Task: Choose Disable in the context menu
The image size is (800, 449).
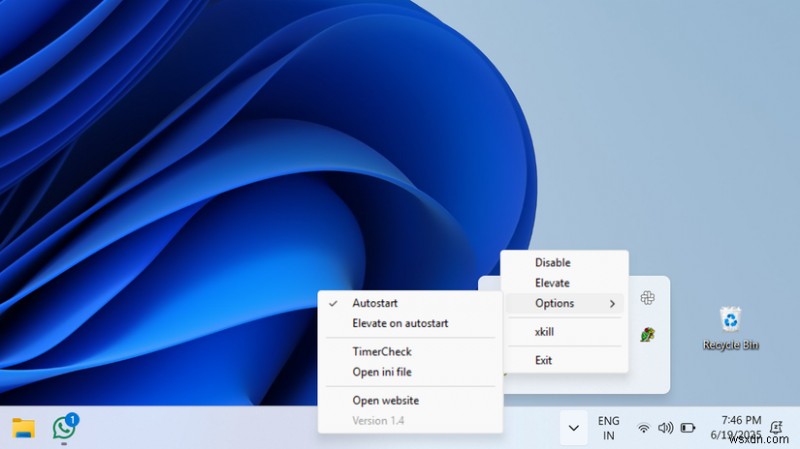Action: [565, 263]
